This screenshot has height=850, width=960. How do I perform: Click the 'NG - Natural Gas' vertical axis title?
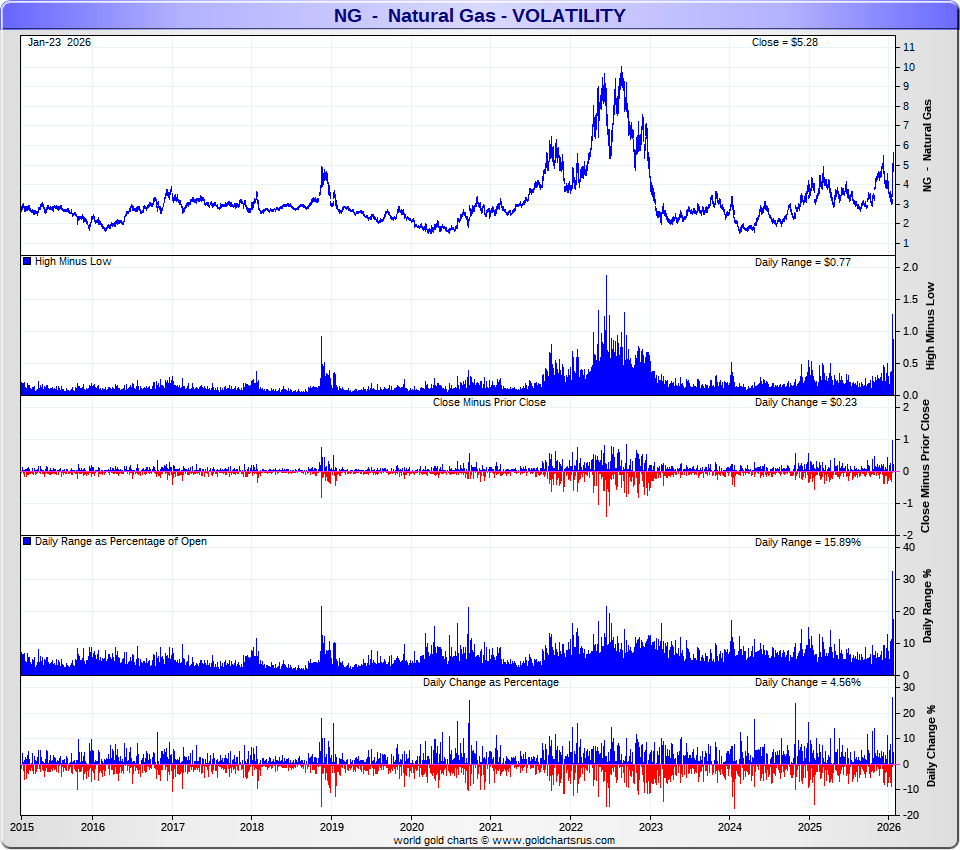point(927,145)
